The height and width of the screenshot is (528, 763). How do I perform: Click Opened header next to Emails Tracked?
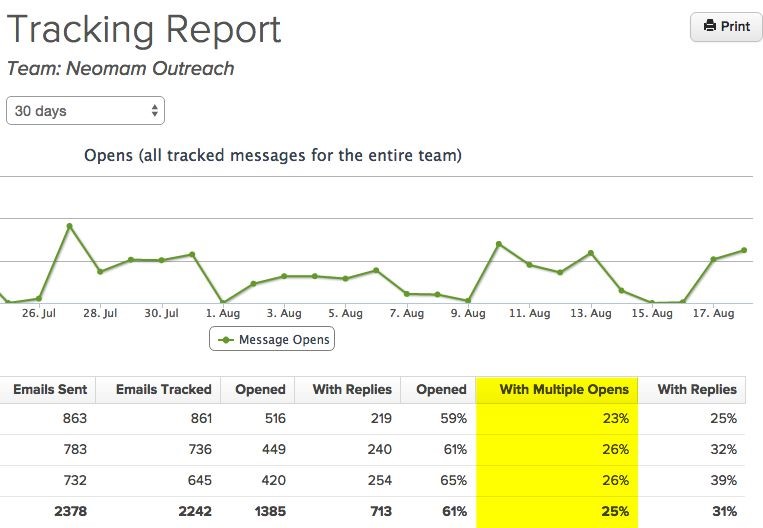tap(260, 389)
